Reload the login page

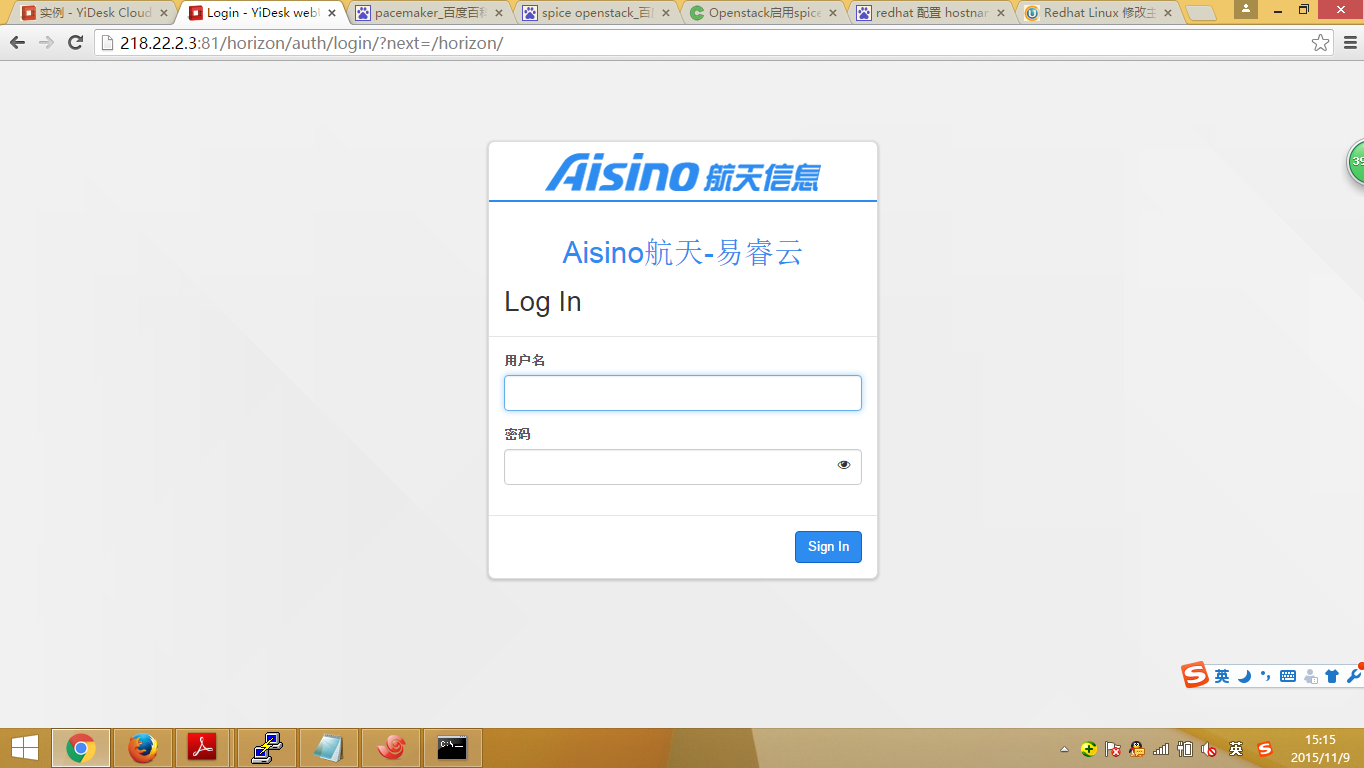[x=75, y=42]
